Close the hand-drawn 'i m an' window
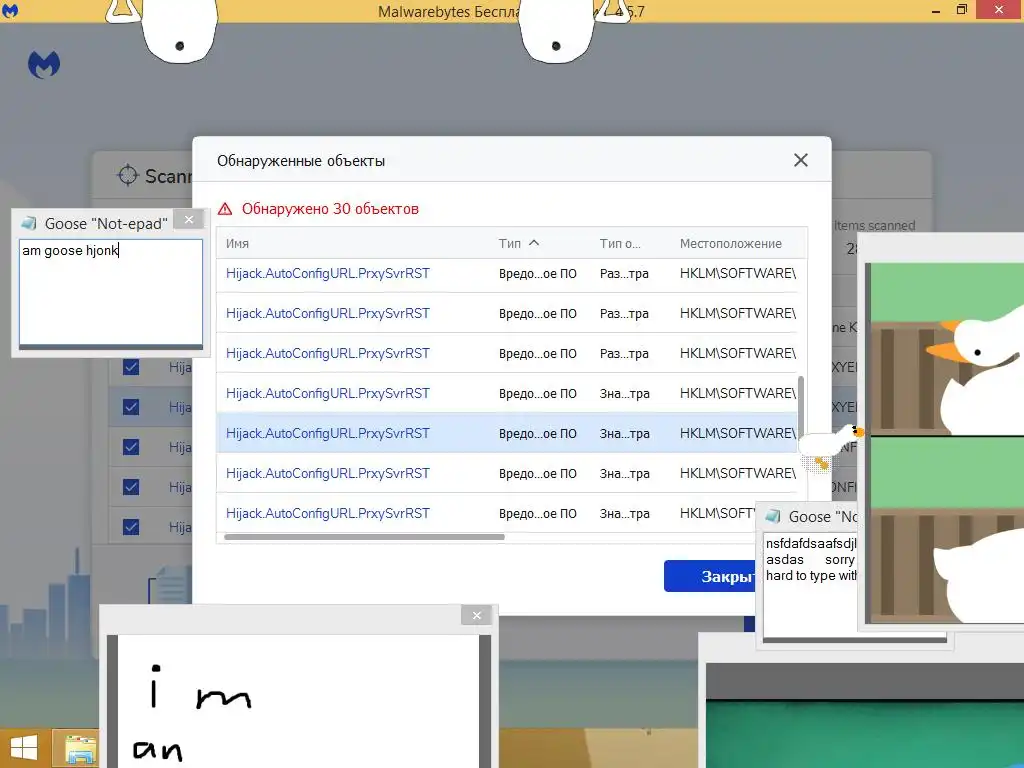This screenshot has width=1024, height=768. (x=477, y=615)
